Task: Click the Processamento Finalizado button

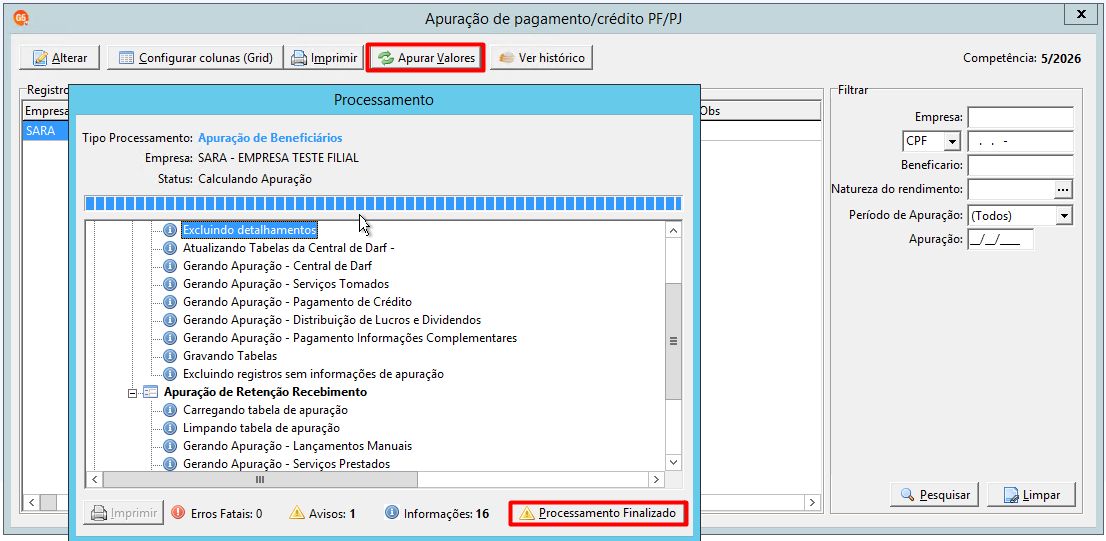Action: (x=597, y=513)
